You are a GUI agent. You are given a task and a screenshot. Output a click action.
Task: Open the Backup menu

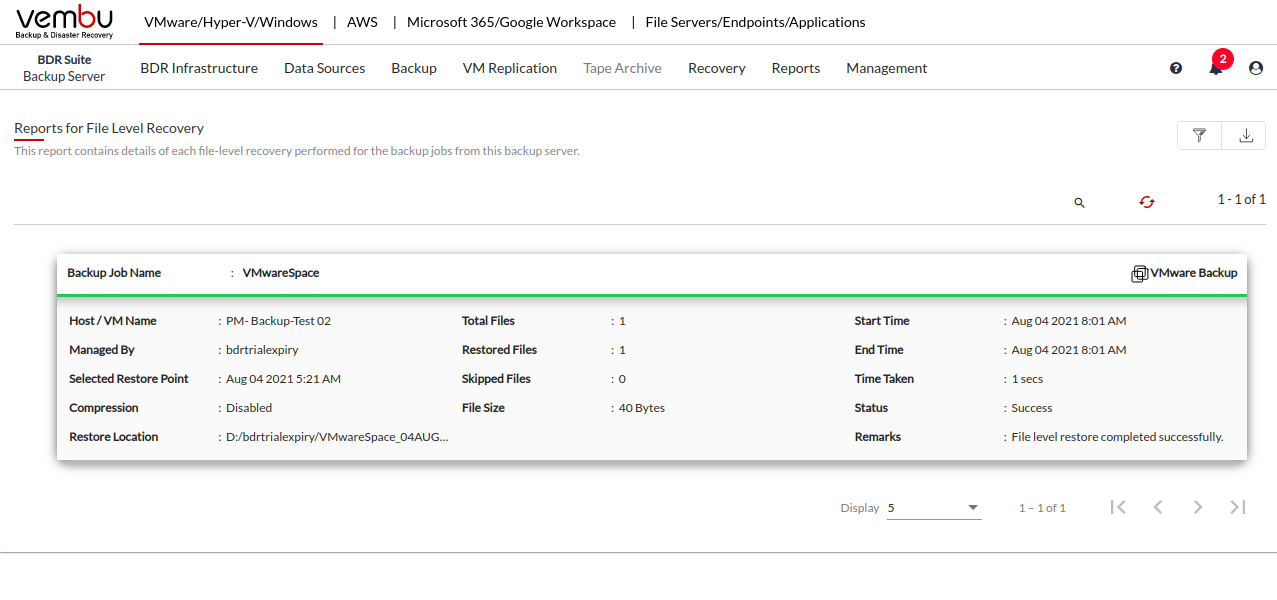tap(414, 68)
